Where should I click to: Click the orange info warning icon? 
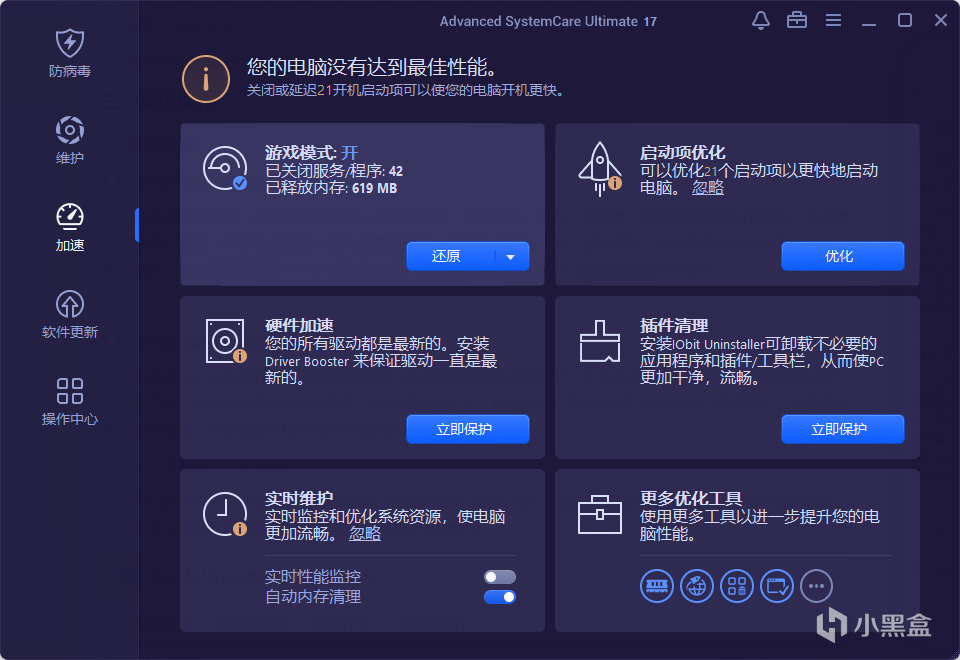[x=206, y=79]
